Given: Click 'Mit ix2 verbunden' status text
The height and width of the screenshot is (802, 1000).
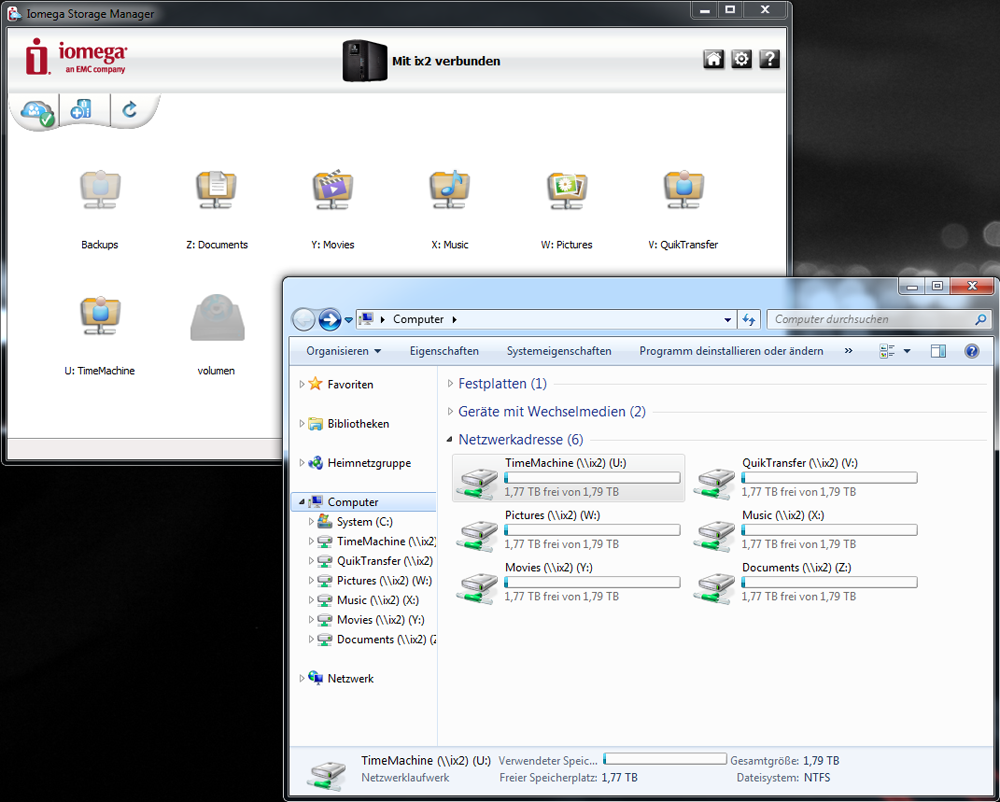Looking at the screenshot, I should [446, 61].
